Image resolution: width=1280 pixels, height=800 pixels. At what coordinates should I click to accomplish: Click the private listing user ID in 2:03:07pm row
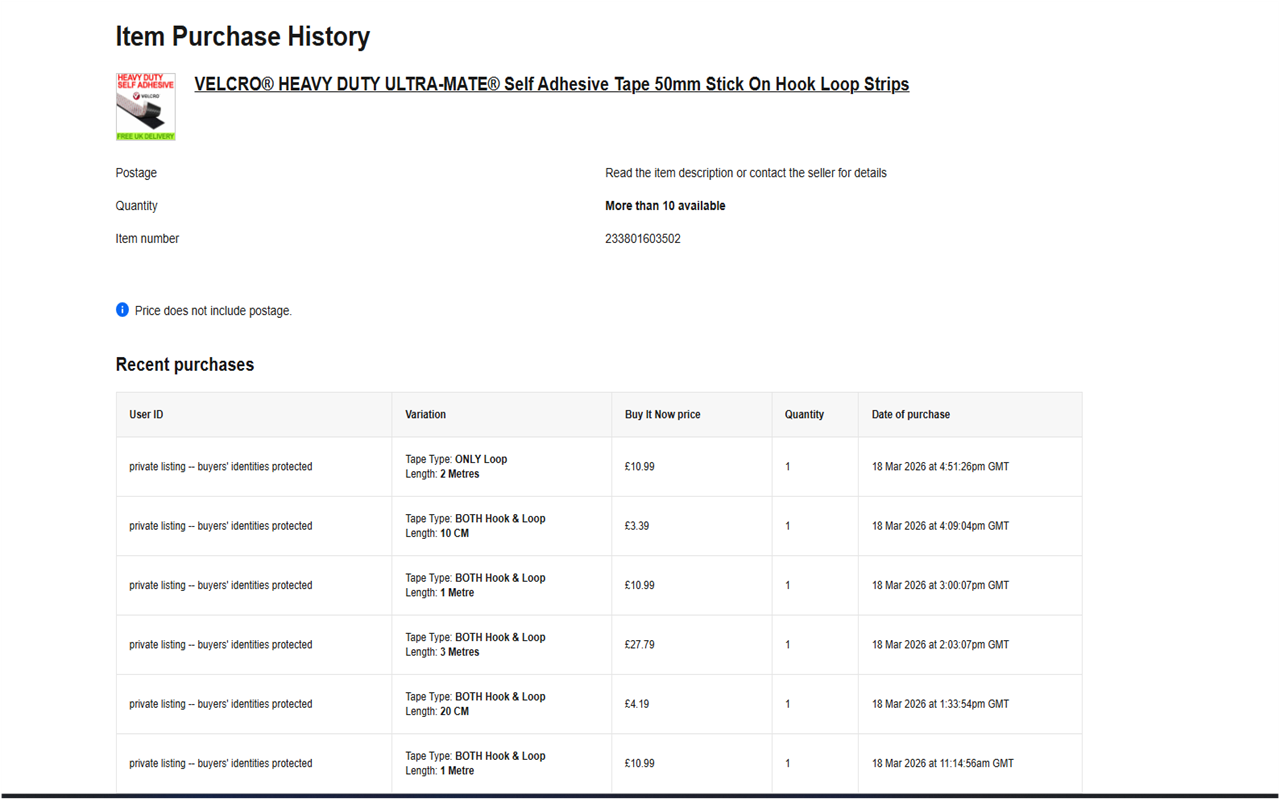(221, 645)
